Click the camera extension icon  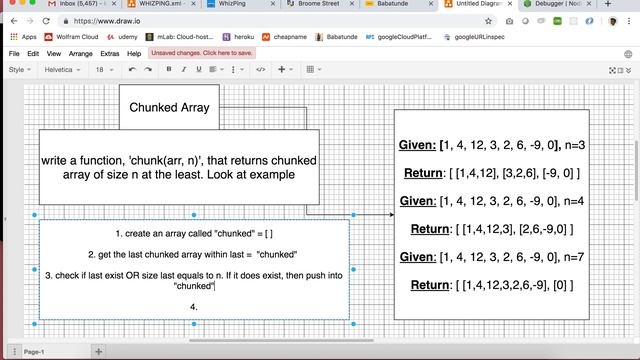[x=509, y=21]
